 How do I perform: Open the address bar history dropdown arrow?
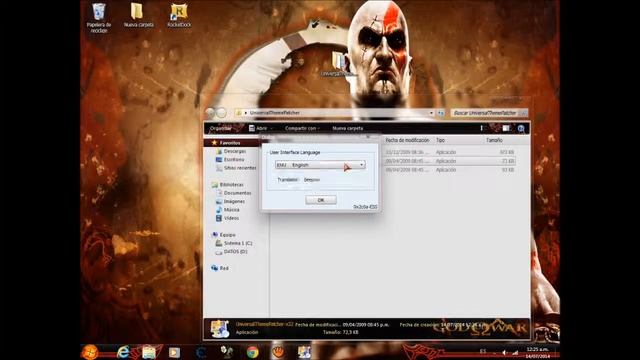point(431,113)
